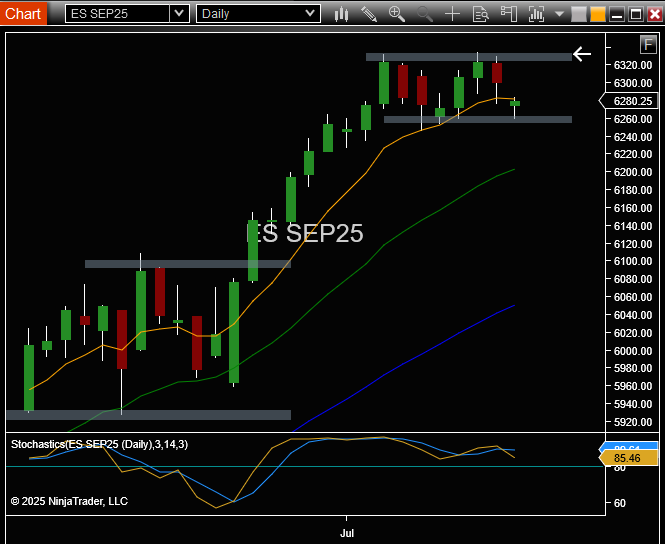Open the Indicators bar-chart icon
The image size is (665, 544).
pyautogui.click(x=536, y=14)
